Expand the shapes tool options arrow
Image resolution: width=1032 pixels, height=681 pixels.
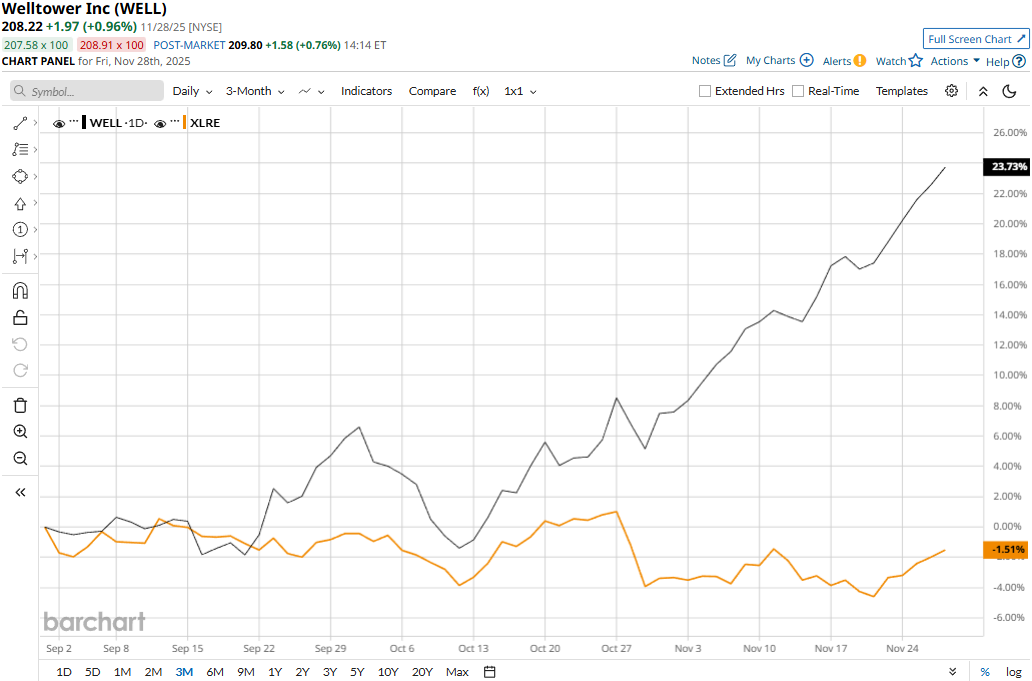[36, 176]
